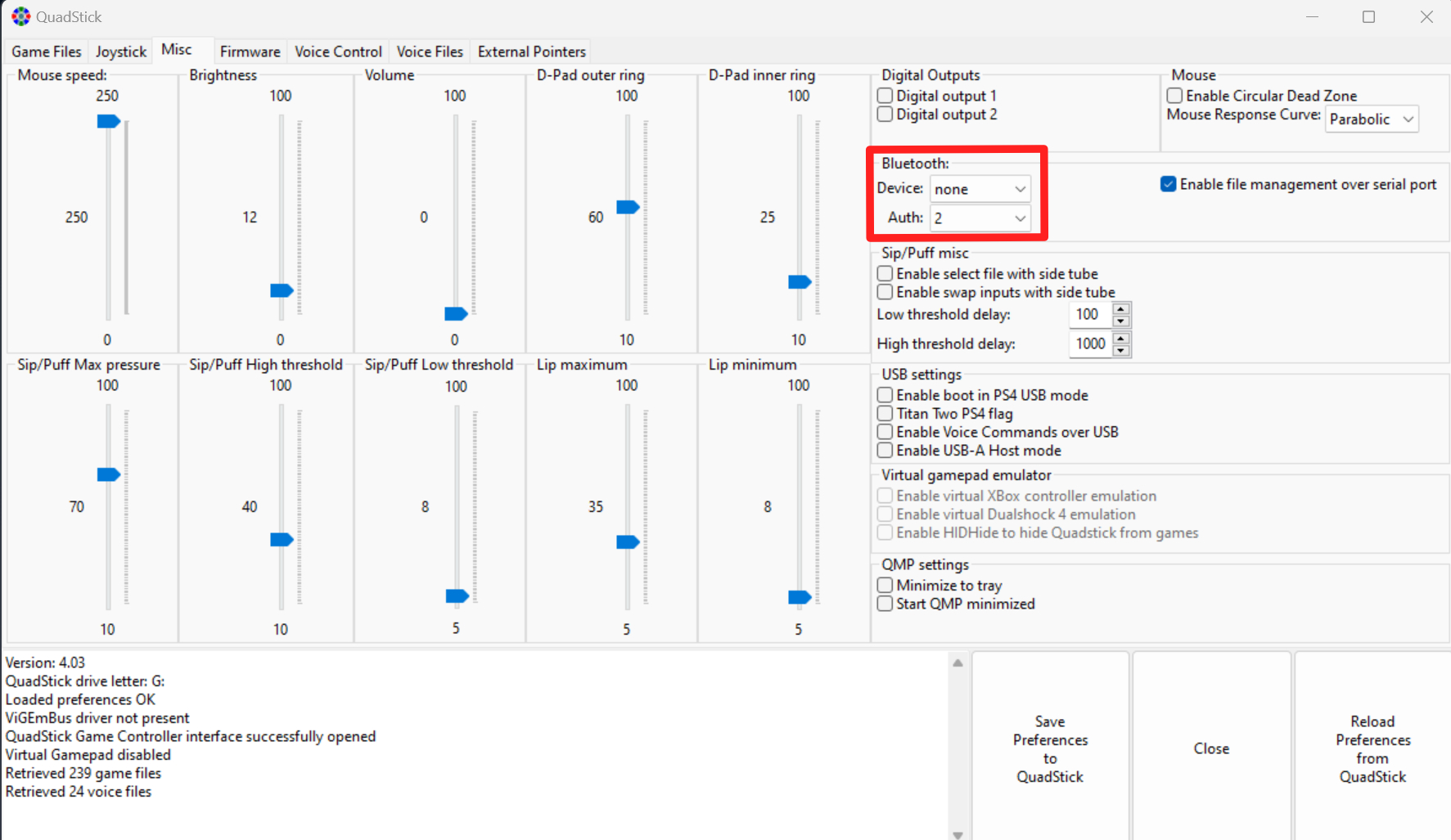Click the Brightness slider handle
The width and height of the screenshot is (1451, 840).
(282, 290)
